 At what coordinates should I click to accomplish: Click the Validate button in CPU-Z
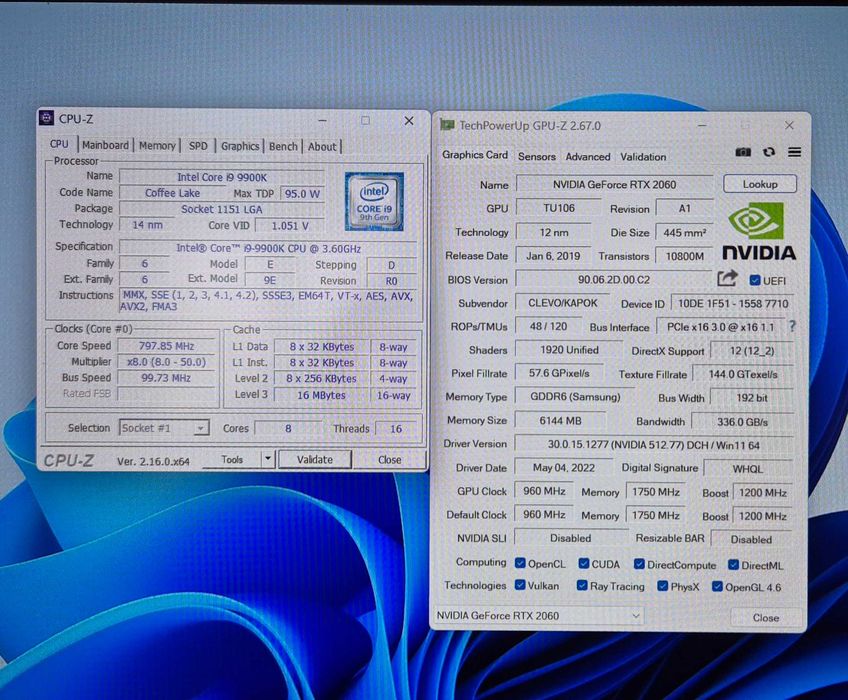315,460
